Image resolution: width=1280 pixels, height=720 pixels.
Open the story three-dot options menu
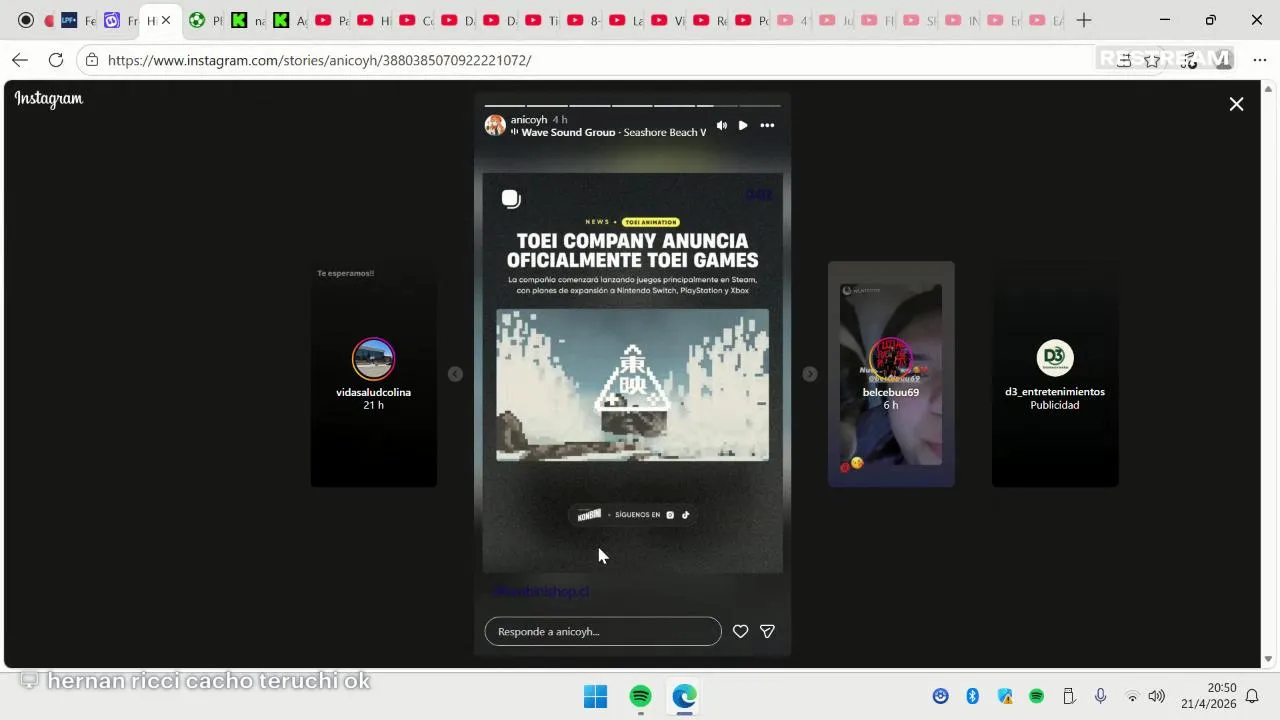pyautogui.click(x=767, y=125)
